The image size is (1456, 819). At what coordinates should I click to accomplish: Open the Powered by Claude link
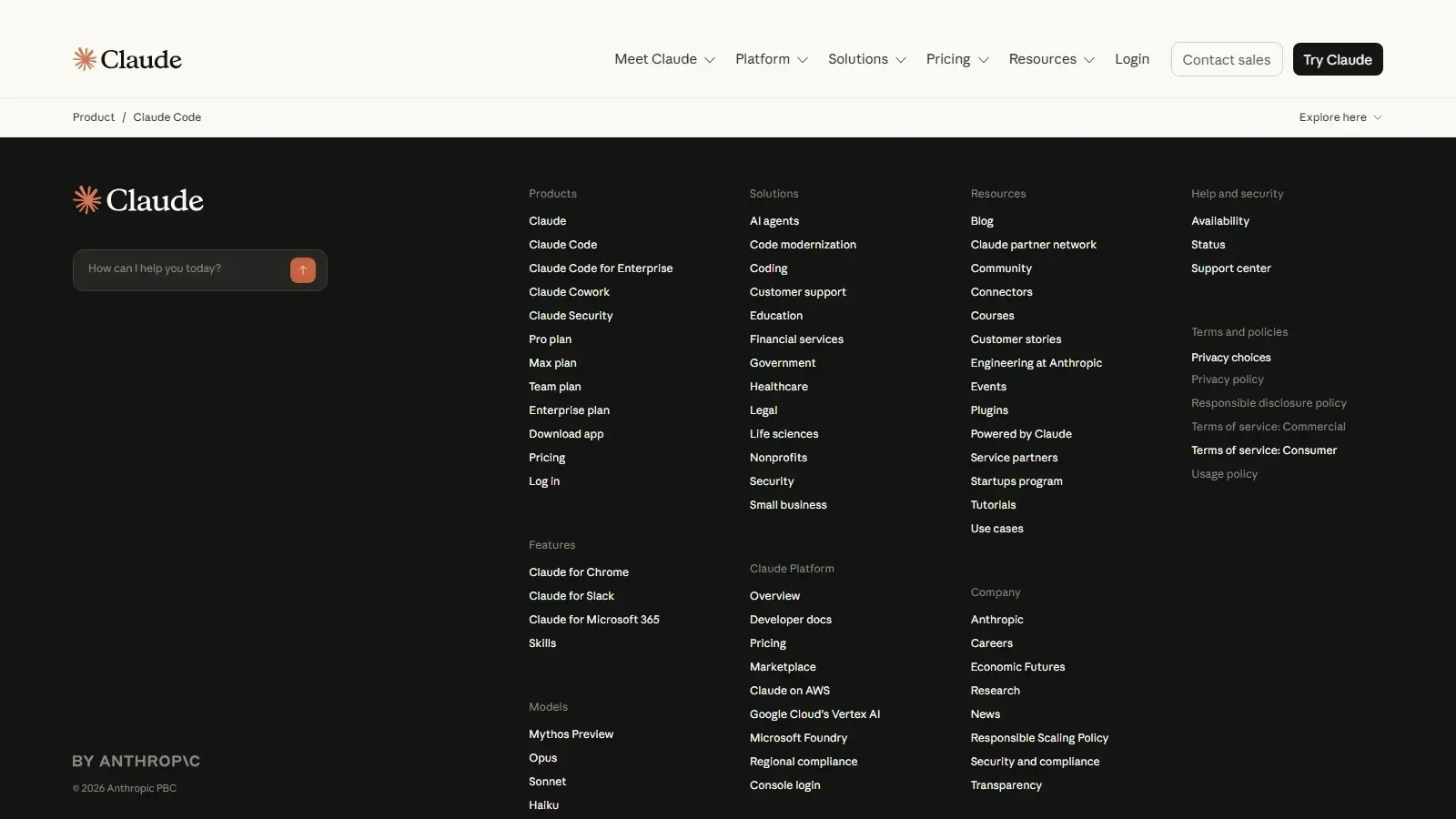tap(1021, 434)
